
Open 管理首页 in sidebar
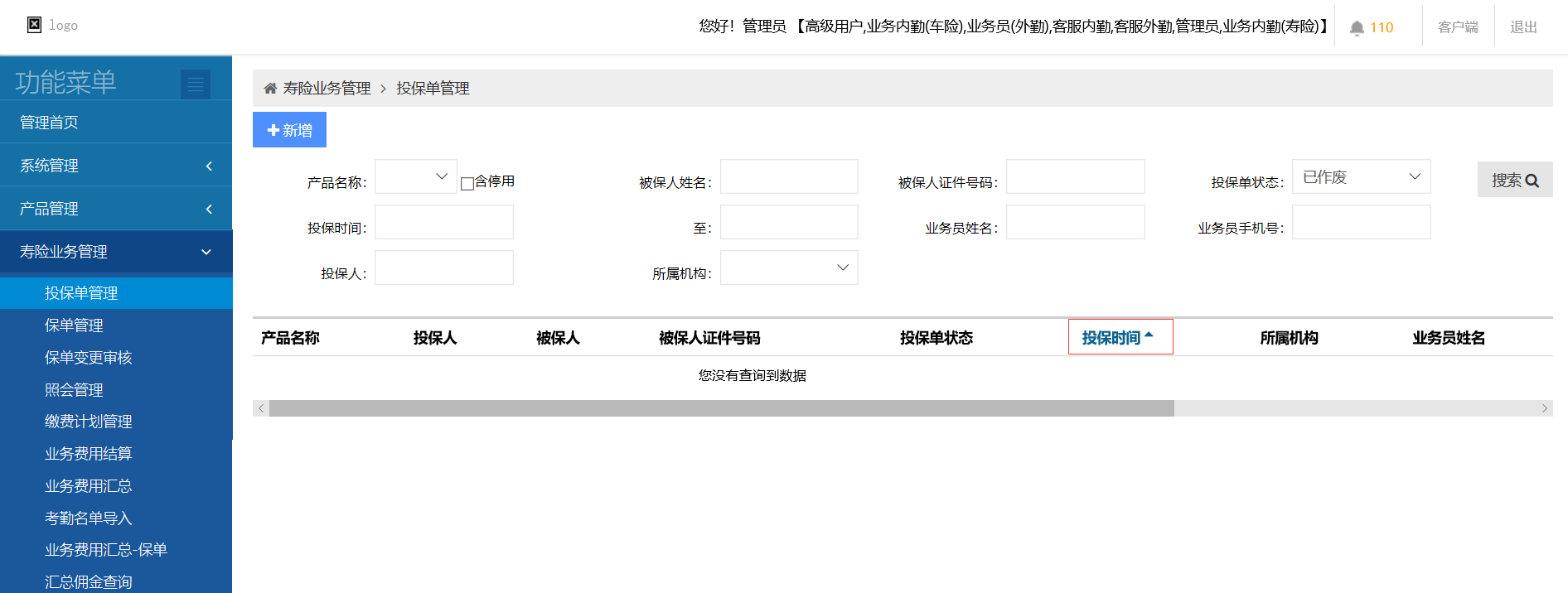116,122
